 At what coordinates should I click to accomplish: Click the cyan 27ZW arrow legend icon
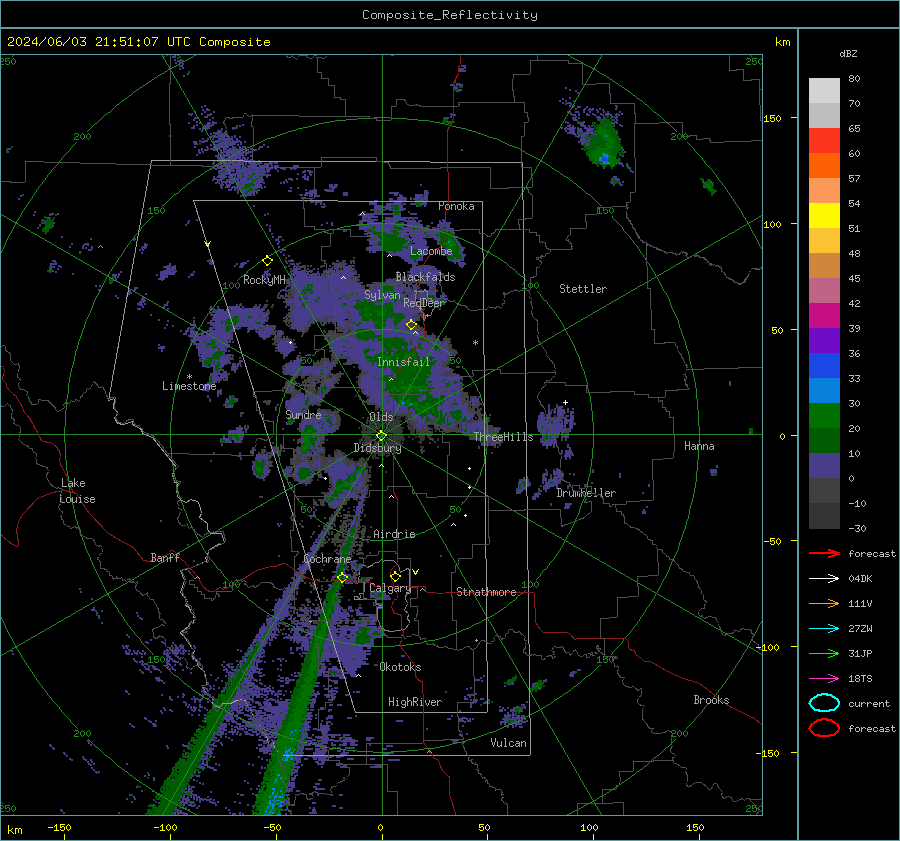[824, 629]
